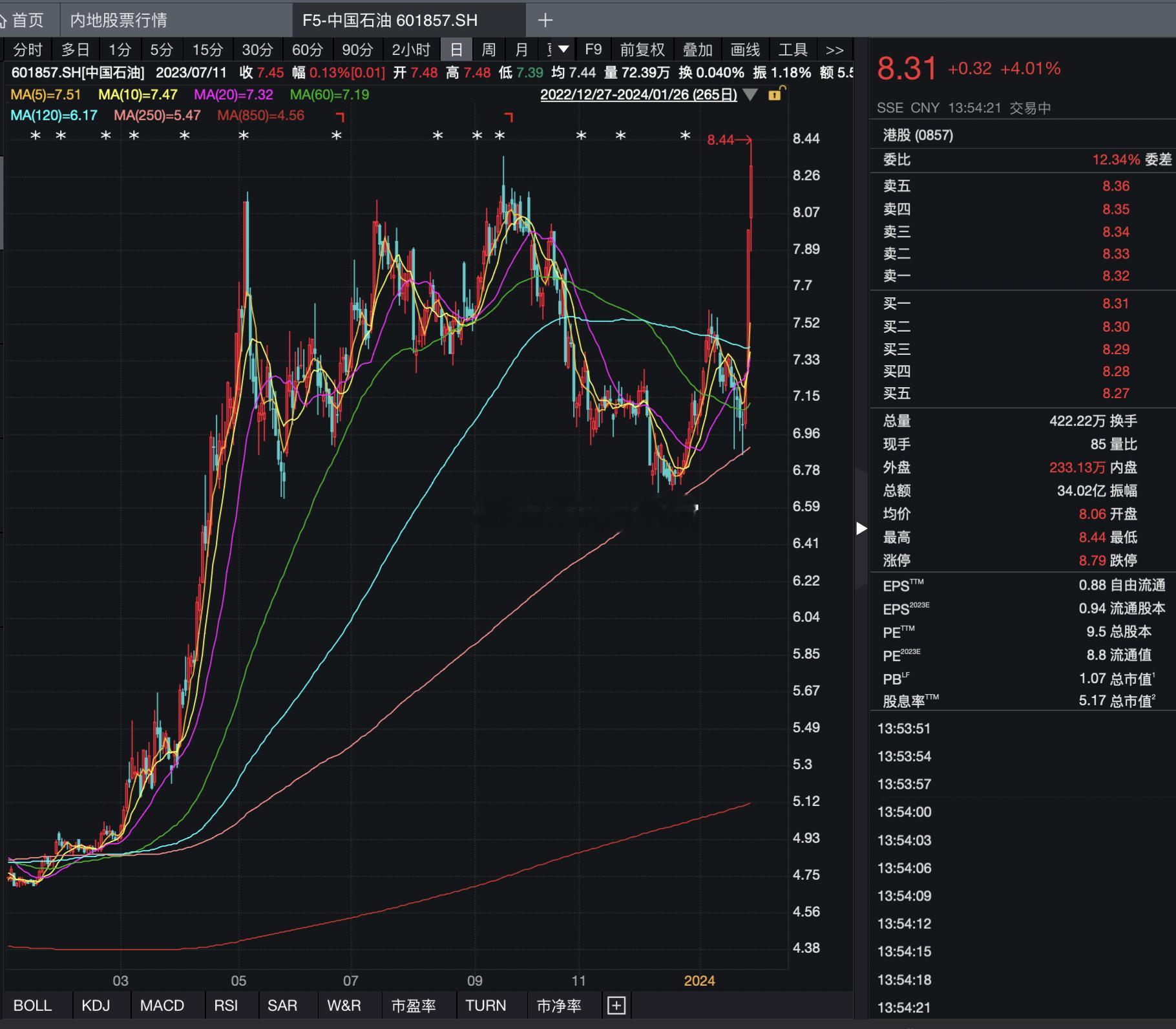Click the 8.44 price axis label
The height and width of the screenshot is (1029, 1176).
(x=806, y=138)
